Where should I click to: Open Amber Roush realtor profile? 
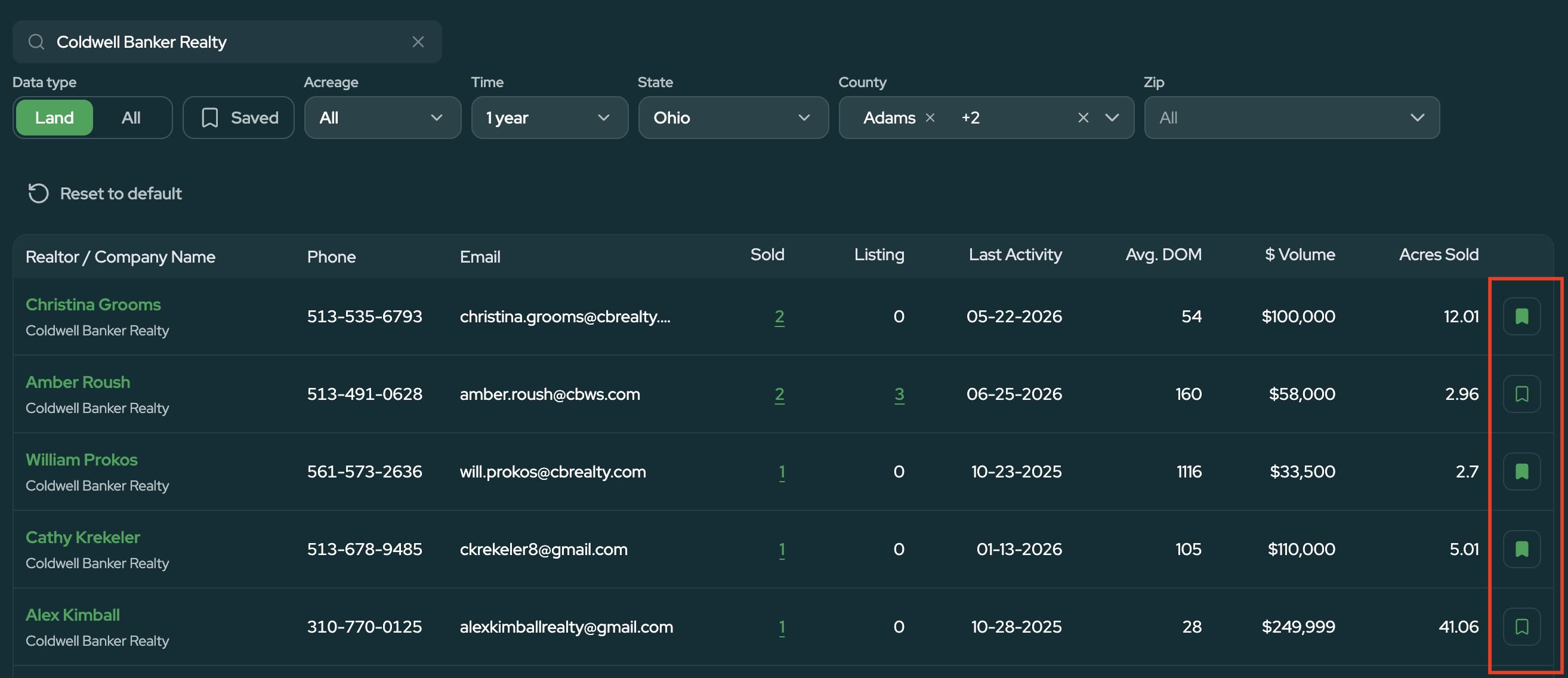[78, 382]
